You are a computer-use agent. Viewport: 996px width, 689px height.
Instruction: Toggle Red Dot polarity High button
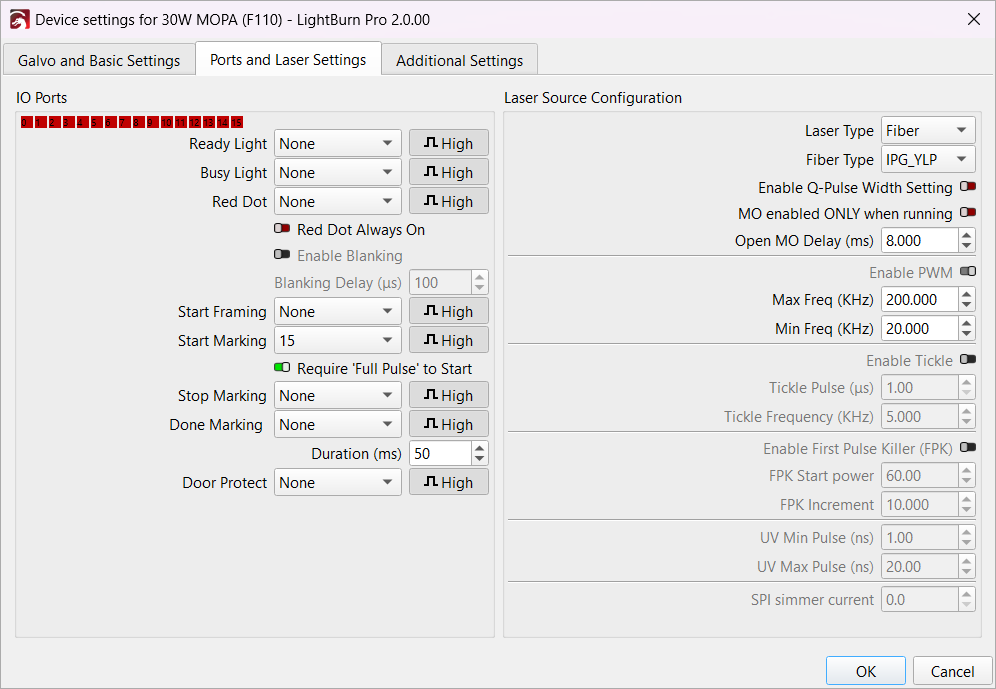(x=448, y=202)
